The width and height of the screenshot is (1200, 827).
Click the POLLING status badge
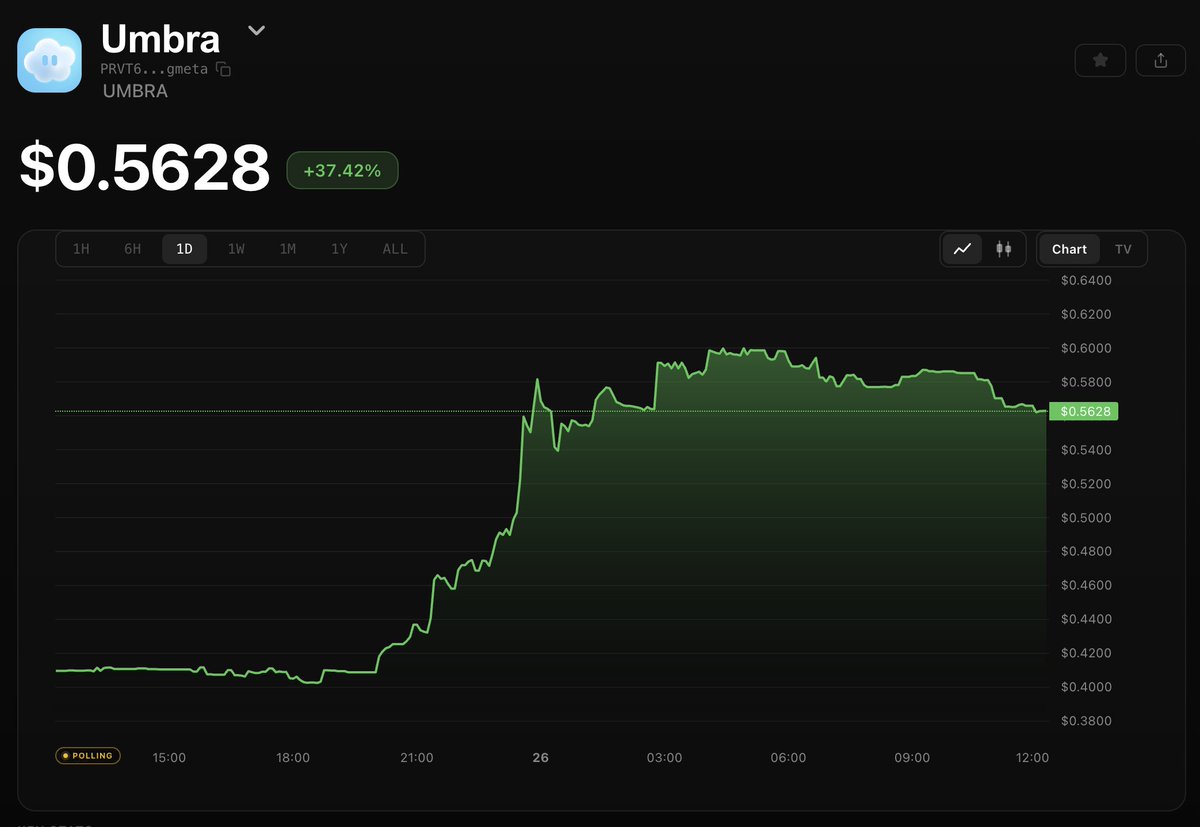[88, 756]
